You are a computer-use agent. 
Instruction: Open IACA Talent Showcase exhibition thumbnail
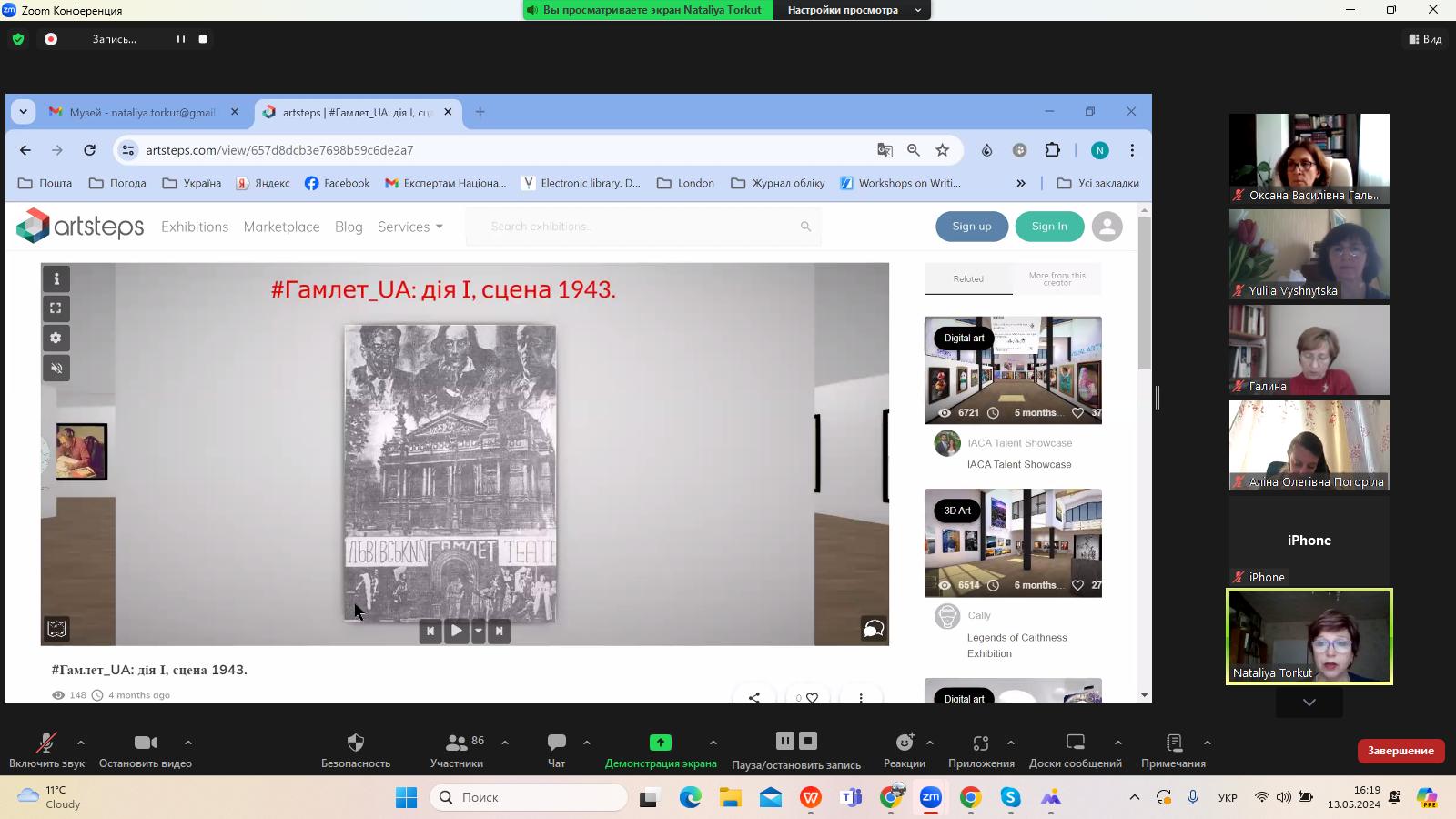(x=1013, y=370)
